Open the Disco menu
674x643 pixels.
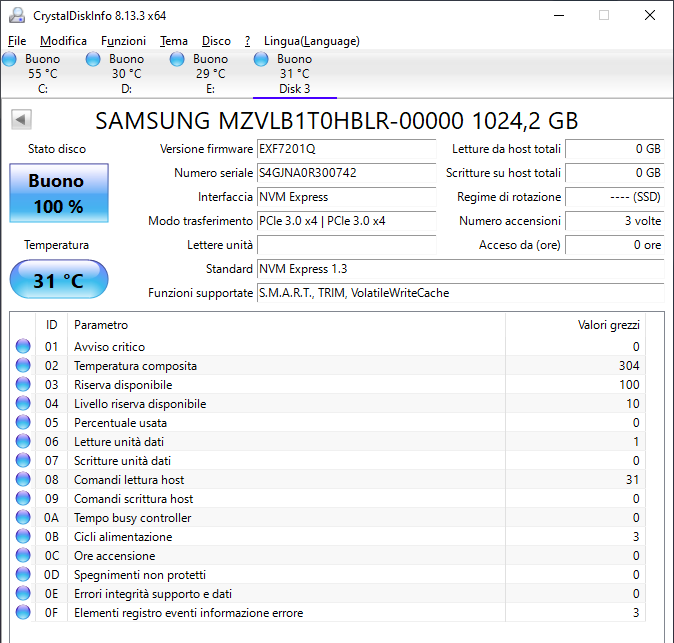coord(216,41)
